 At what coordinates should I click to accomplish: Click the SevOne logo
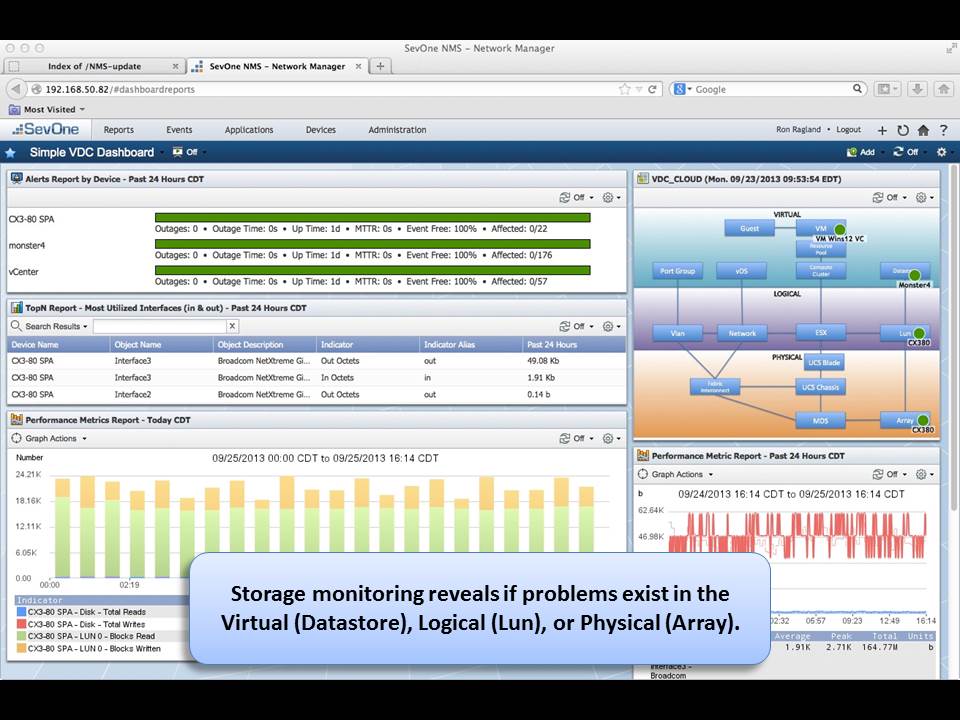tap(46, 129)
